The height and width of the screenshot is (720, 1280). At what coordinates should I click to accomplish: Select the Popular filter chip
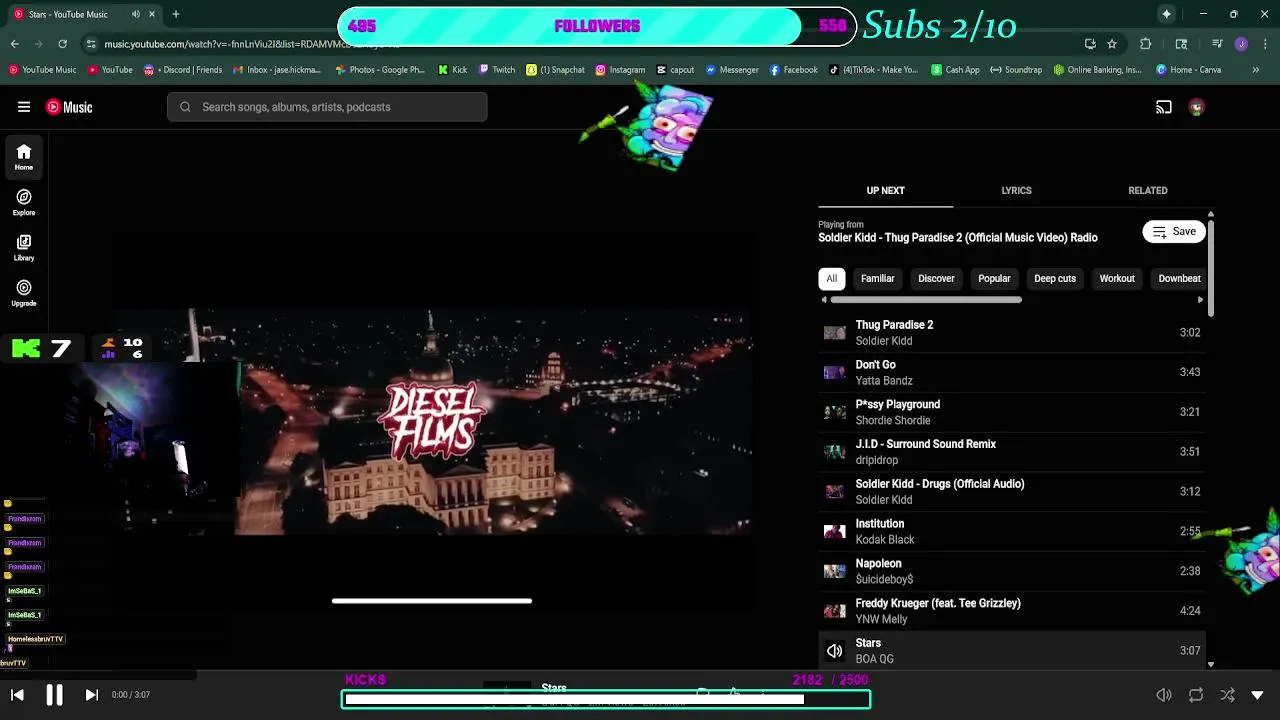[994, 278]
